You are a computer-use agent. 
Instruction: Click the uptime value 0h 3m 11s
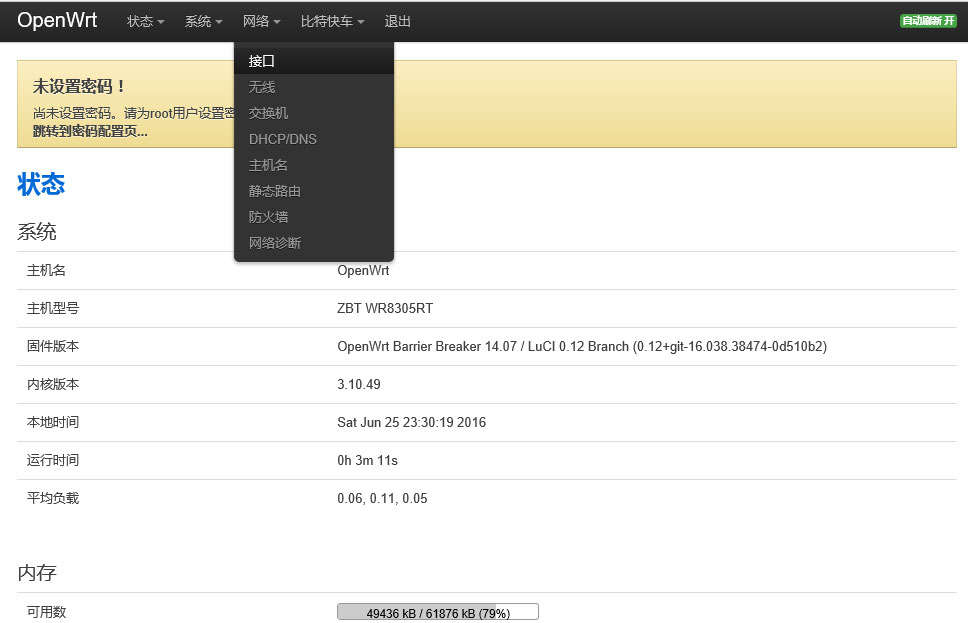[367, 460]
